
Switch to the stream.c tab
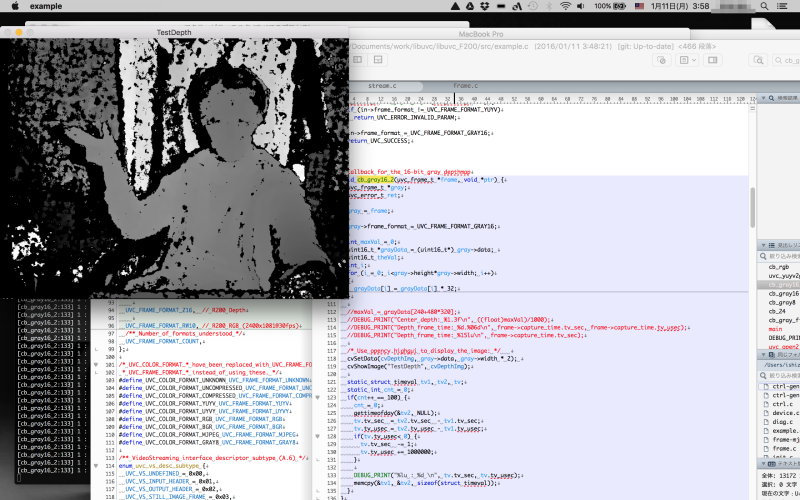pyautogui.click(x=382, y=86)
